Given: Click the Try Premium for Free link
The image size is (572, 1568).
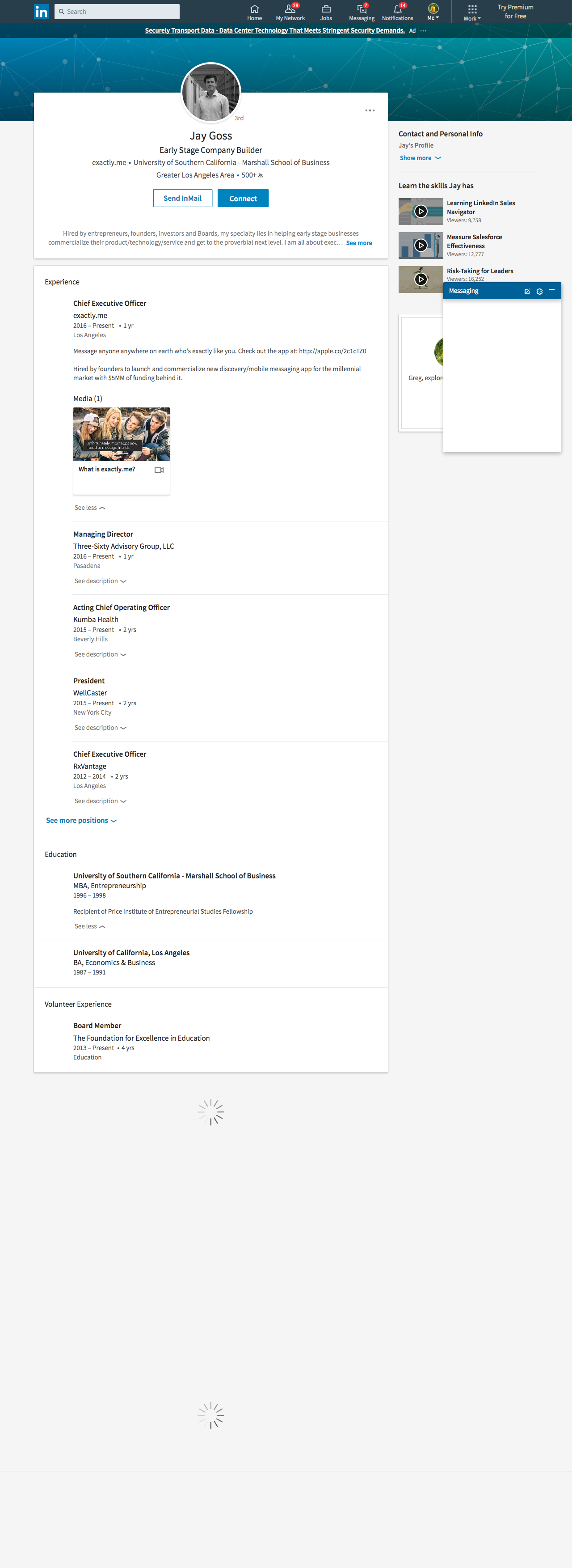Looking at the screenshot, I should (515, 12).
